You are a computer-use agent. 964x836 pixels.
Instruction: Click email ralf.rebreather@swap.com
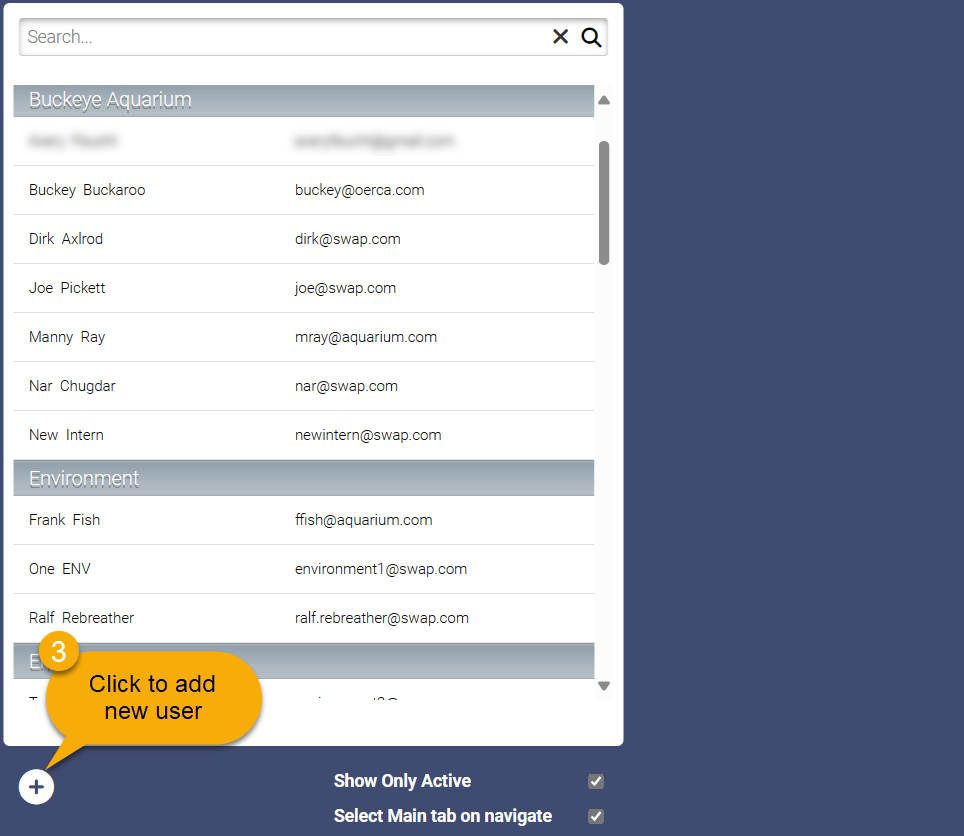[382, 618]
